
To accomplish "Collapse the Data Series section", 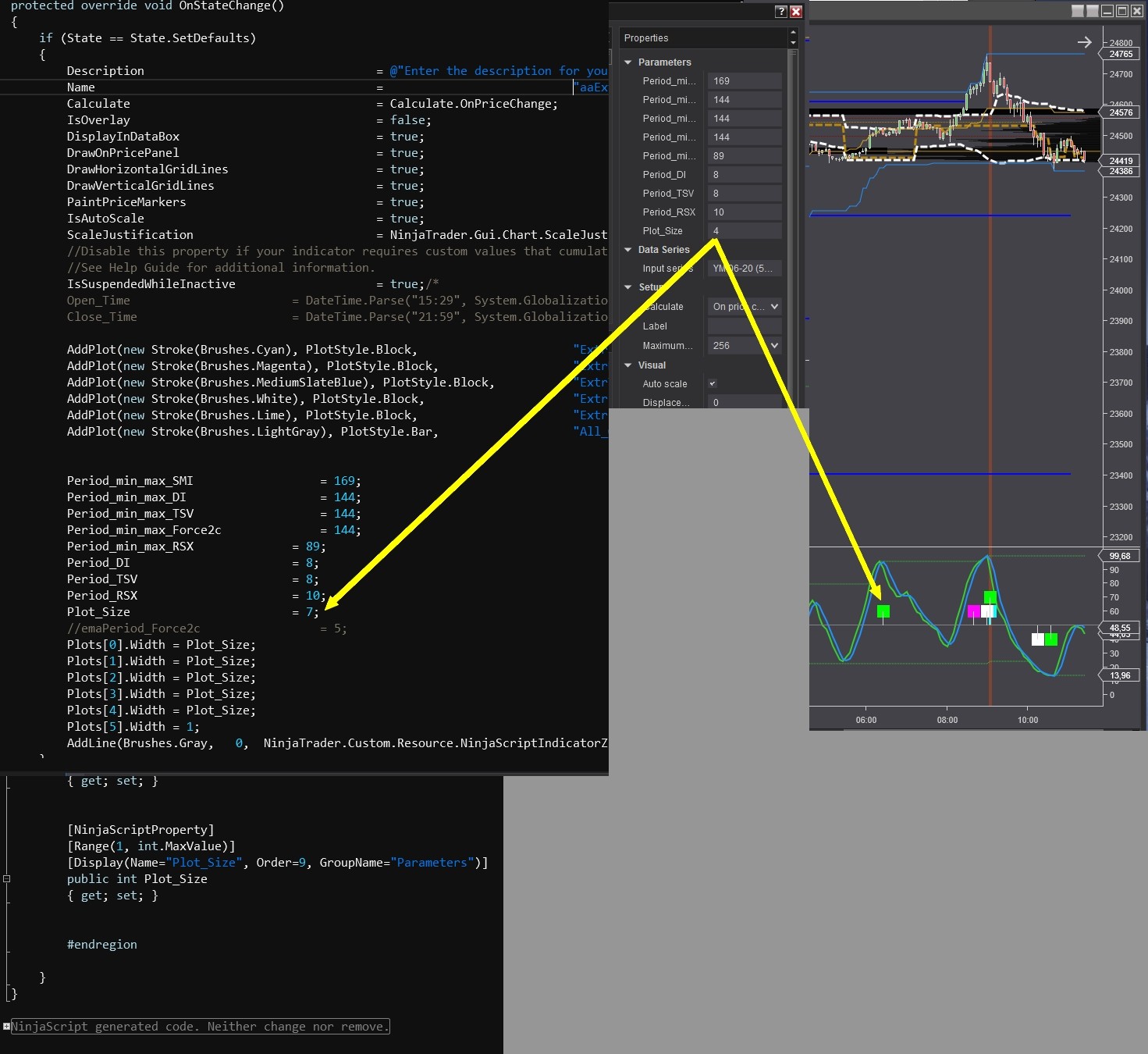I will 628,250.
